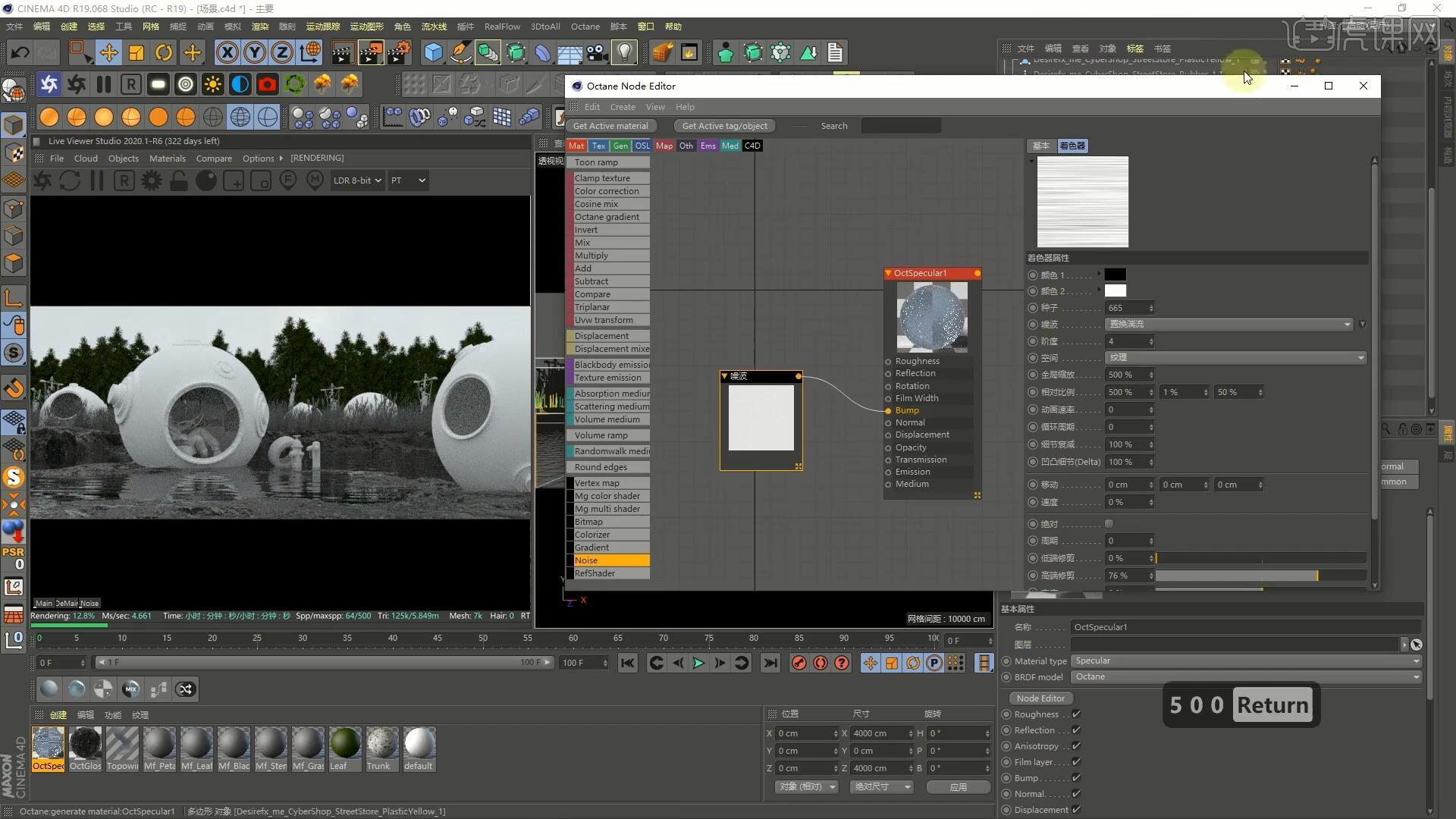Image resolution: width=1456 pixels, height=819 pixels.
Task: Open the LDR 8-bit dropdown
Action: tap(356, 180)
